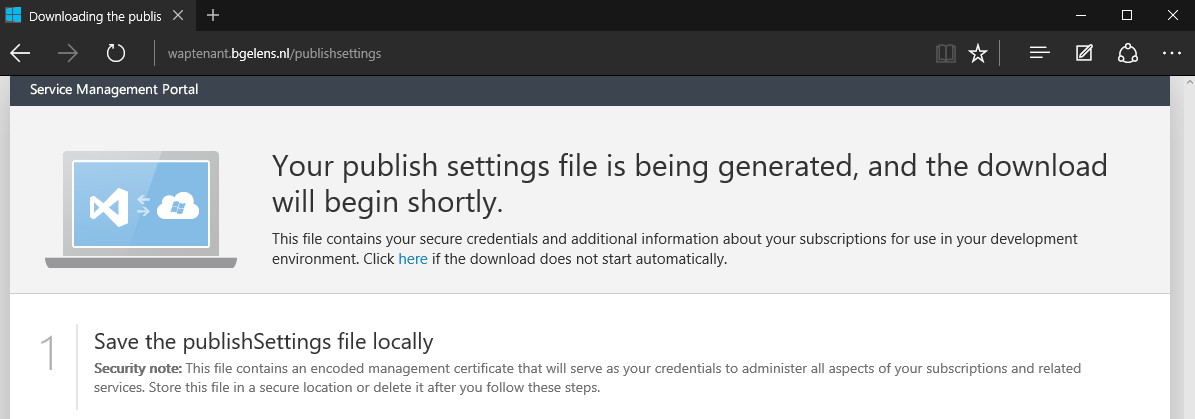Refresh the current page
Image resolution: width=1195 pixels, height=419 pixels.
[116, 53]
